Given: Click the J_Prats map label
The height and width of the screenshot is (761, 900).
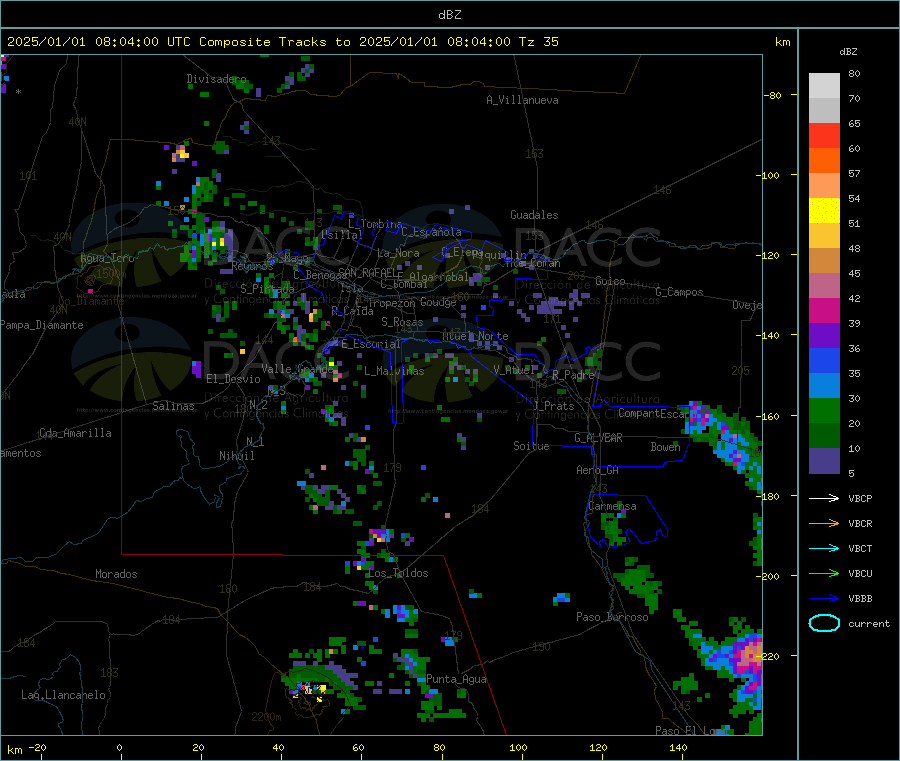Looking at the screenshot, I should point(554,406).
